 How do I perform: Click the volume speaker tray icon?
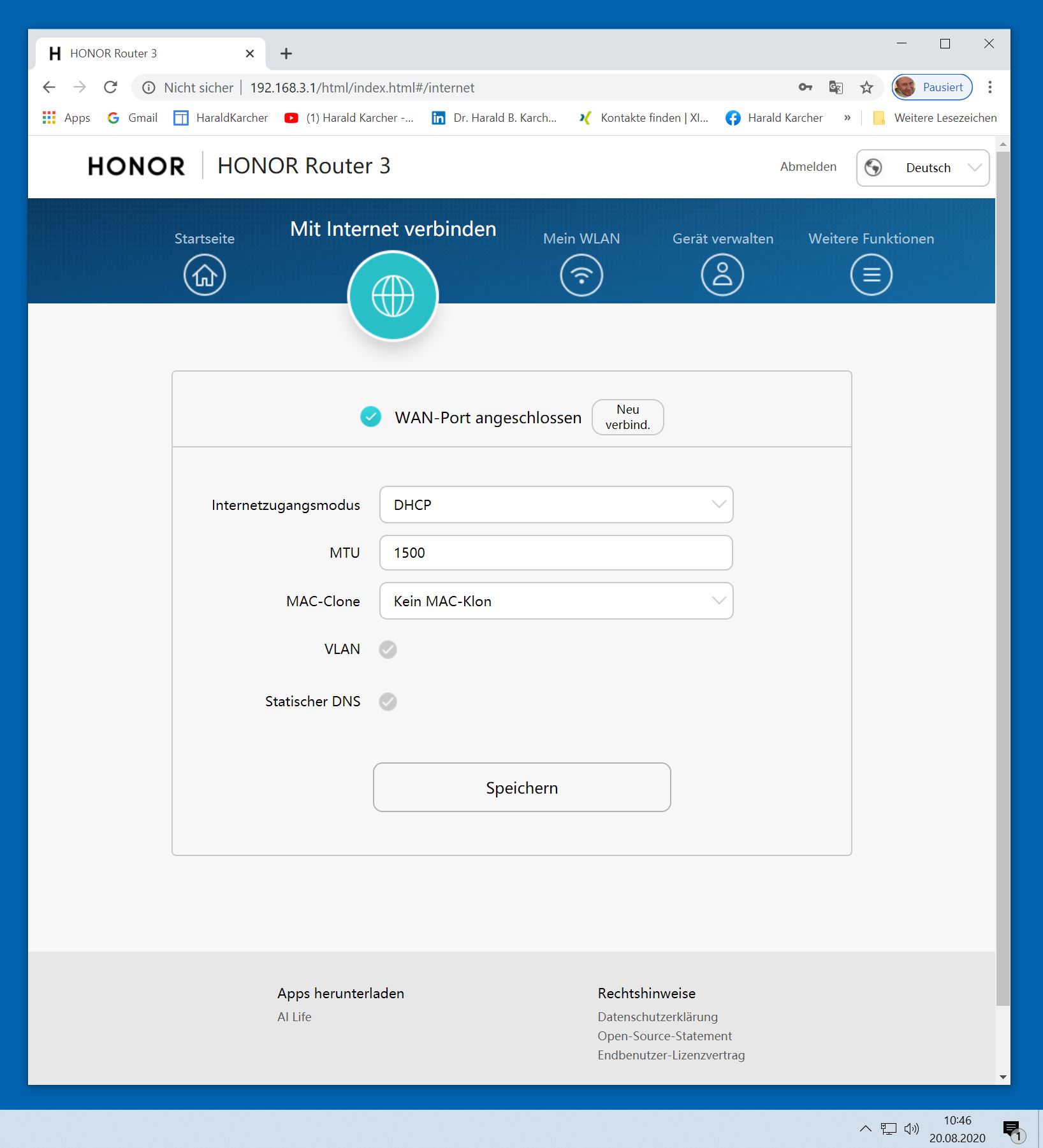(912, 1129)
